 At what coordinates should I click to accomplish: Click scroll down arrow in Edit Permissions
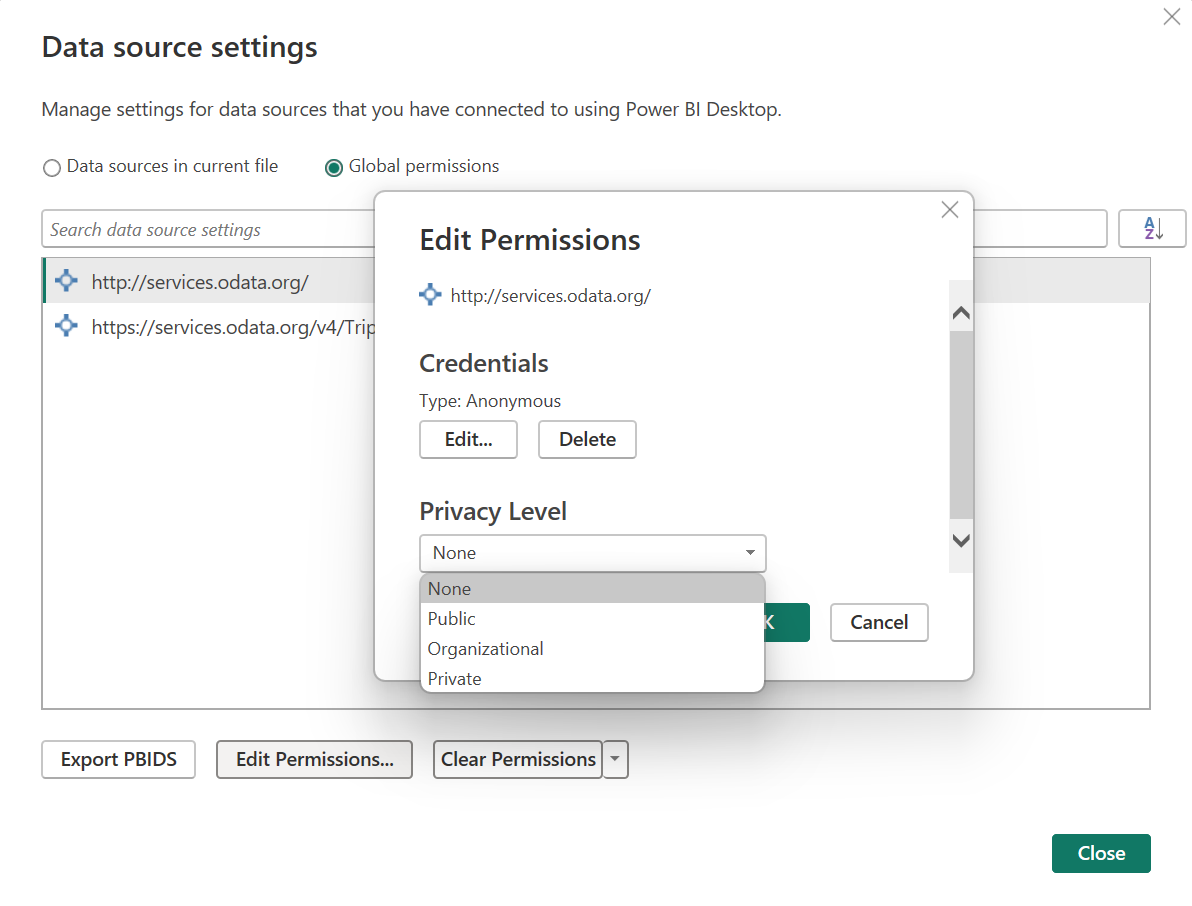click(961, 540)
